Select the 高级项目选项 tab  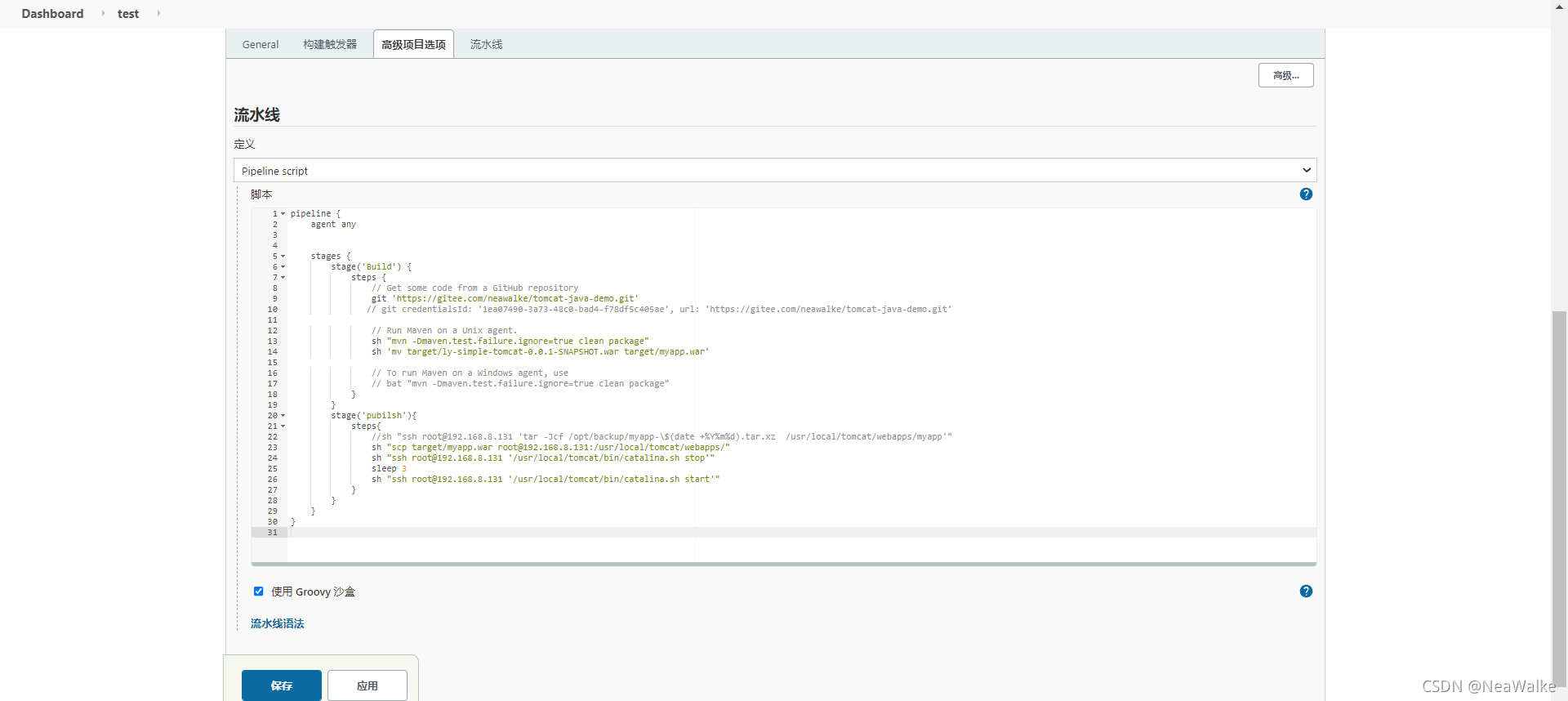[x=413, y=44]
